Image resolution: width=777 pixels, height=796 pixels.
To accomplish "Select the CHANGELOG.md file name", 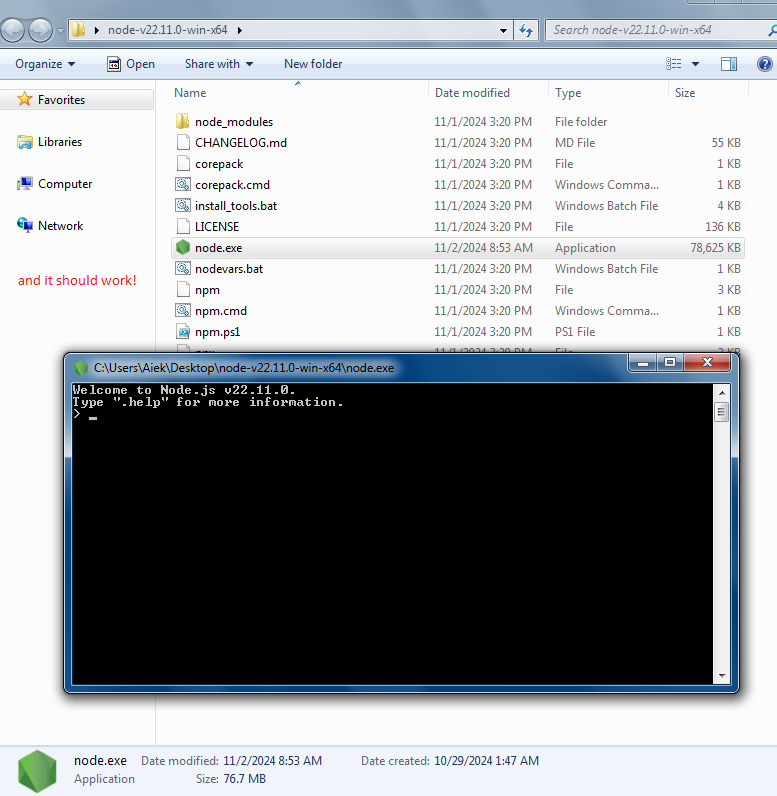I will coord(241,143).
